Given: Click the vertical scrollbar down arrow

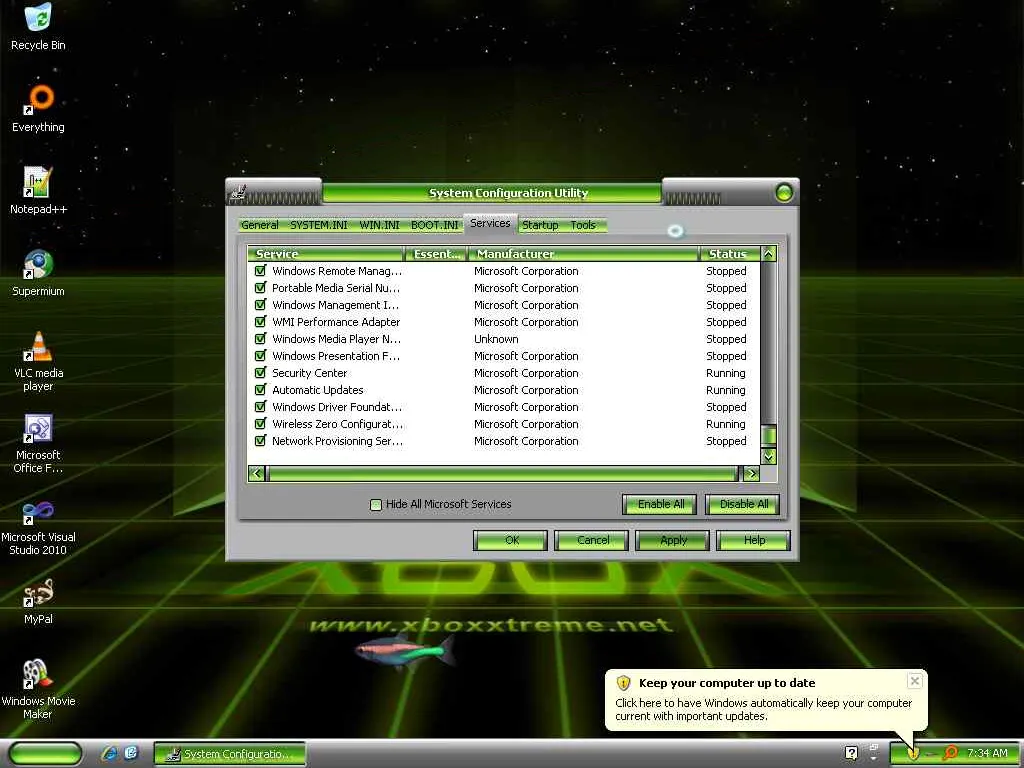Looking at the screenshot, I should 769,456.
